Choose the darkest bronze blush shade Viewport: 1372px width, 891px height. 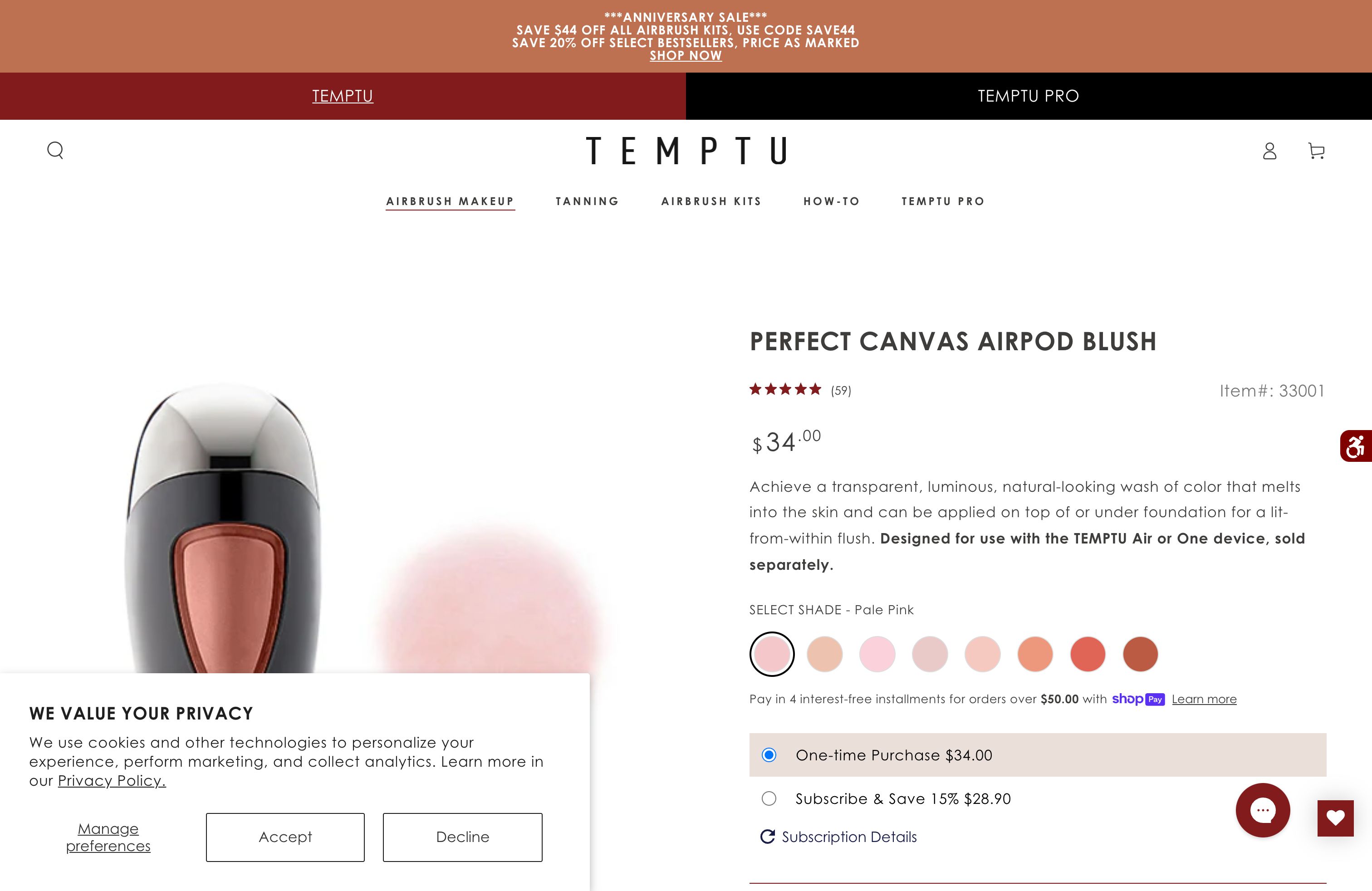click(x=1140, y=654)
